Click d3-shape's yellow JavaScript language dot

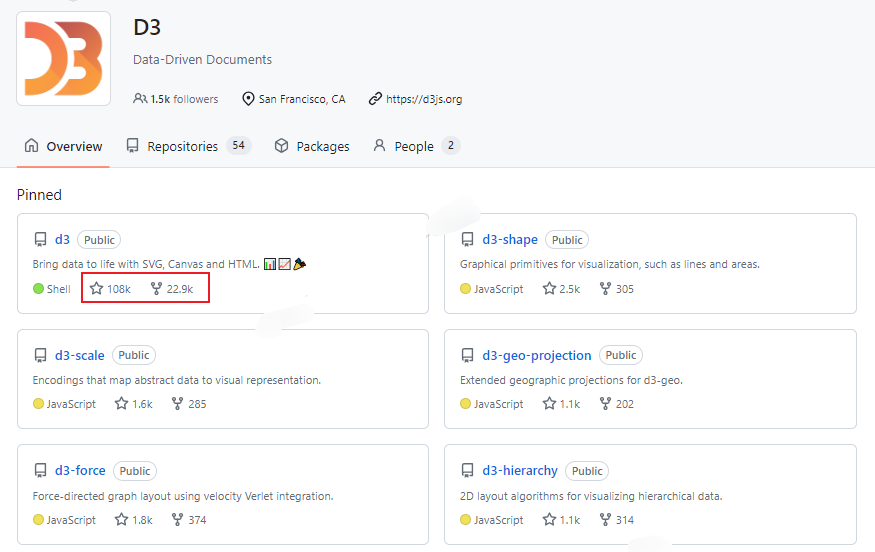coord(465,289)
